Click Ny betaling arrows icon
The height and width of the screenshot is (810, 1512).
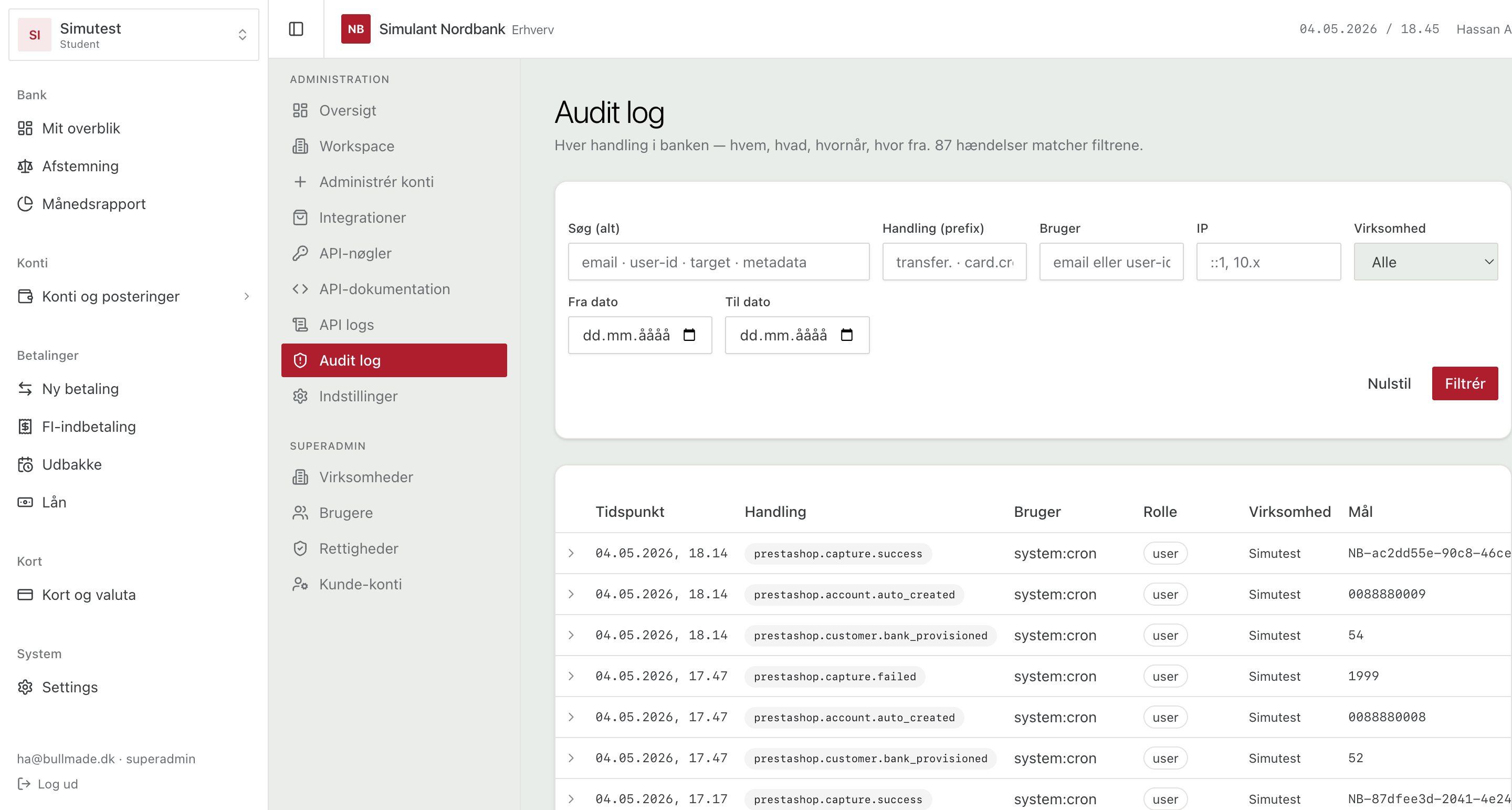[x=25, y=389]
